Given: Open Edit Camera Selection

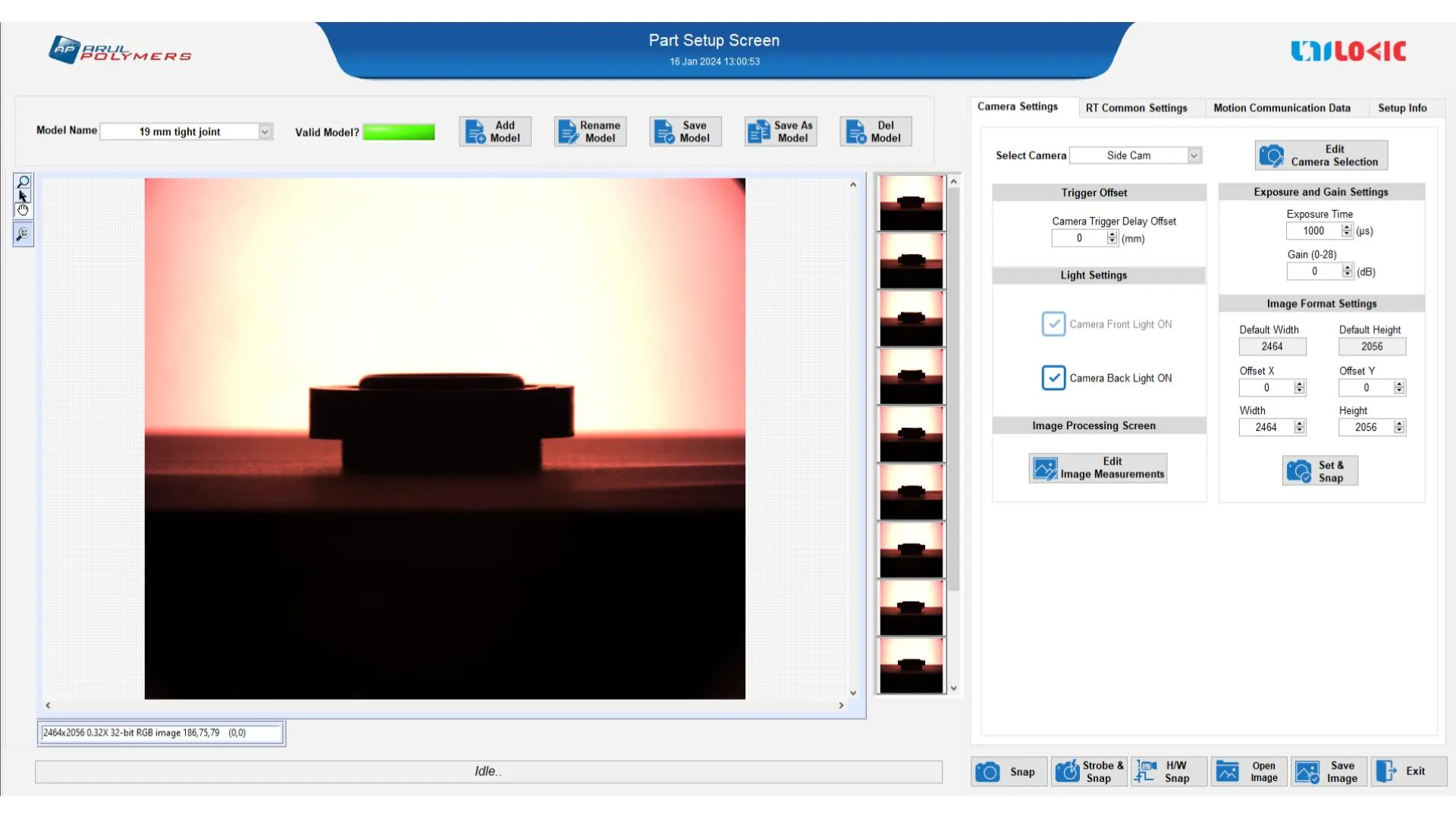Looking at the screenshot, I should pyautogui.click(x=1321, y=155).
